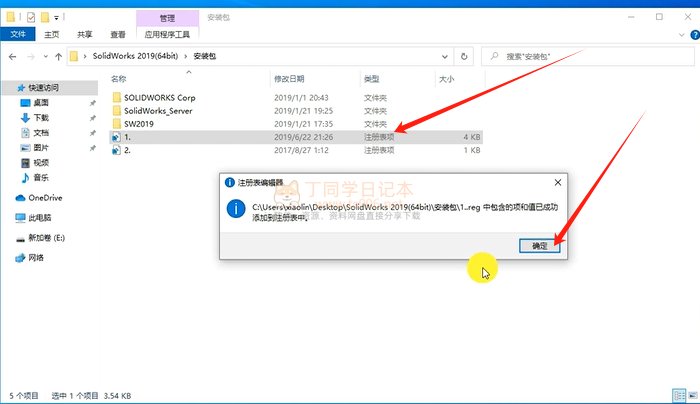The width and height of the screenshot is (700, 404).
Task: Switch to the 查看 ribbon tab
Action: click(x=116, y=33)
